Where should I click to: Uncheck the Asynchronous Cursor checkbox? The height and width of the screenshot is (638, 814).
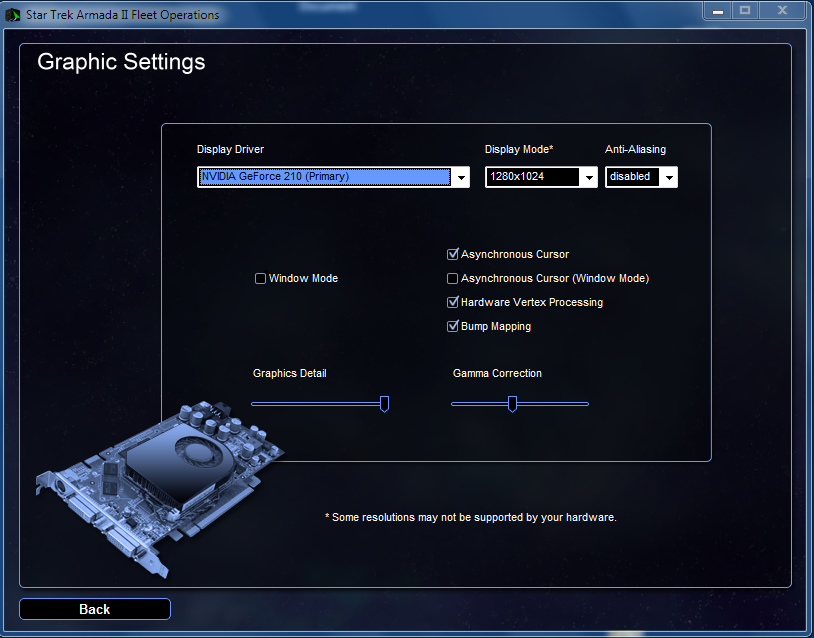(452, 254)
